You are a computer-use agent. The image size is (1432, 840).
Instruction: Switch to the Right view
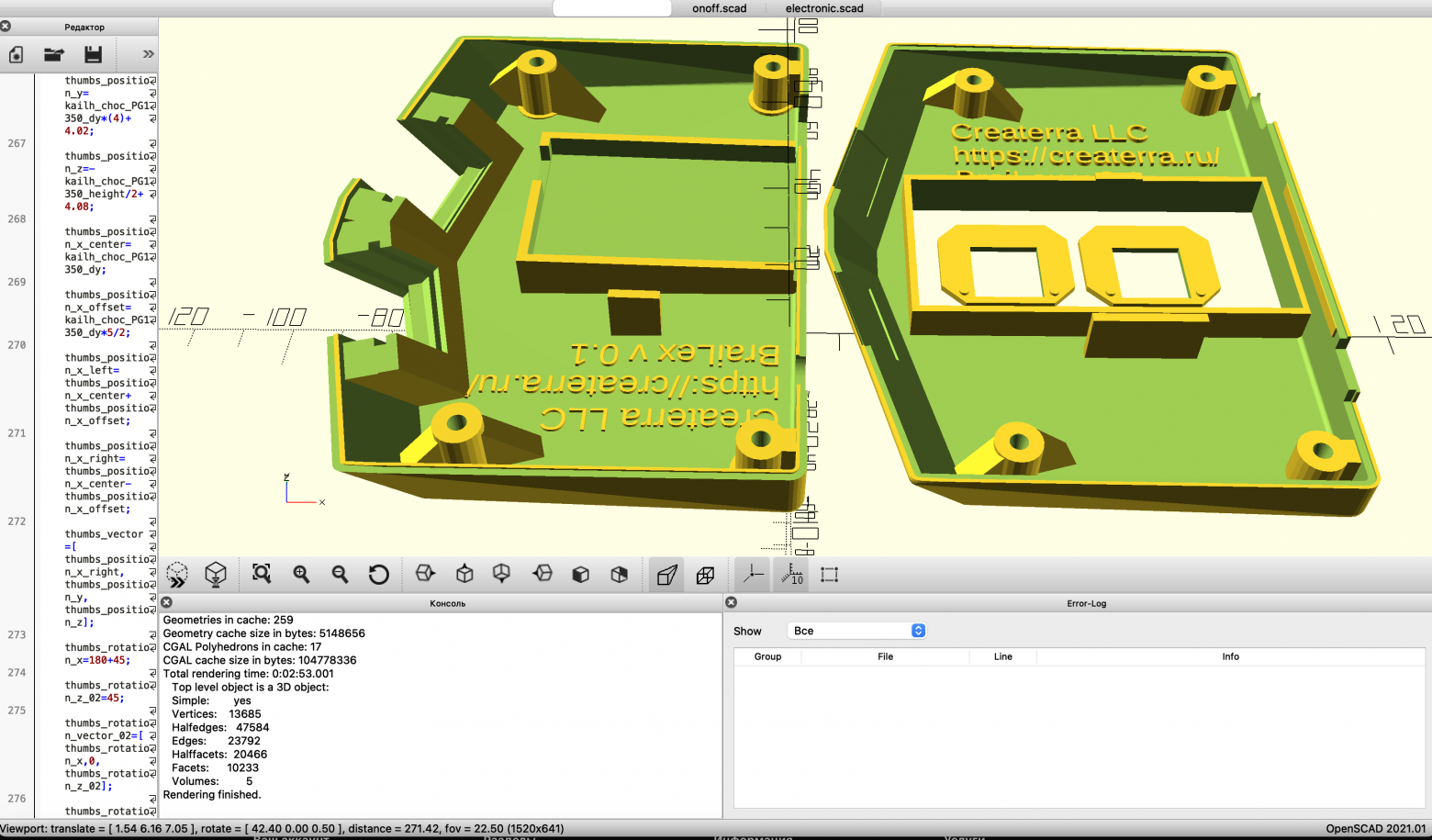(x=425, y=574)
